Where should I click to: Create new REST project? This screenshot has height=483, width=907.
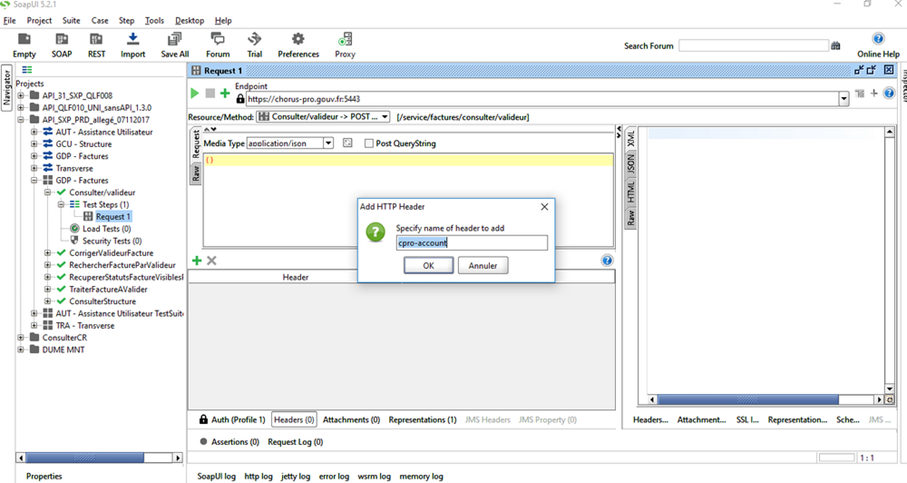coord(96,45)
